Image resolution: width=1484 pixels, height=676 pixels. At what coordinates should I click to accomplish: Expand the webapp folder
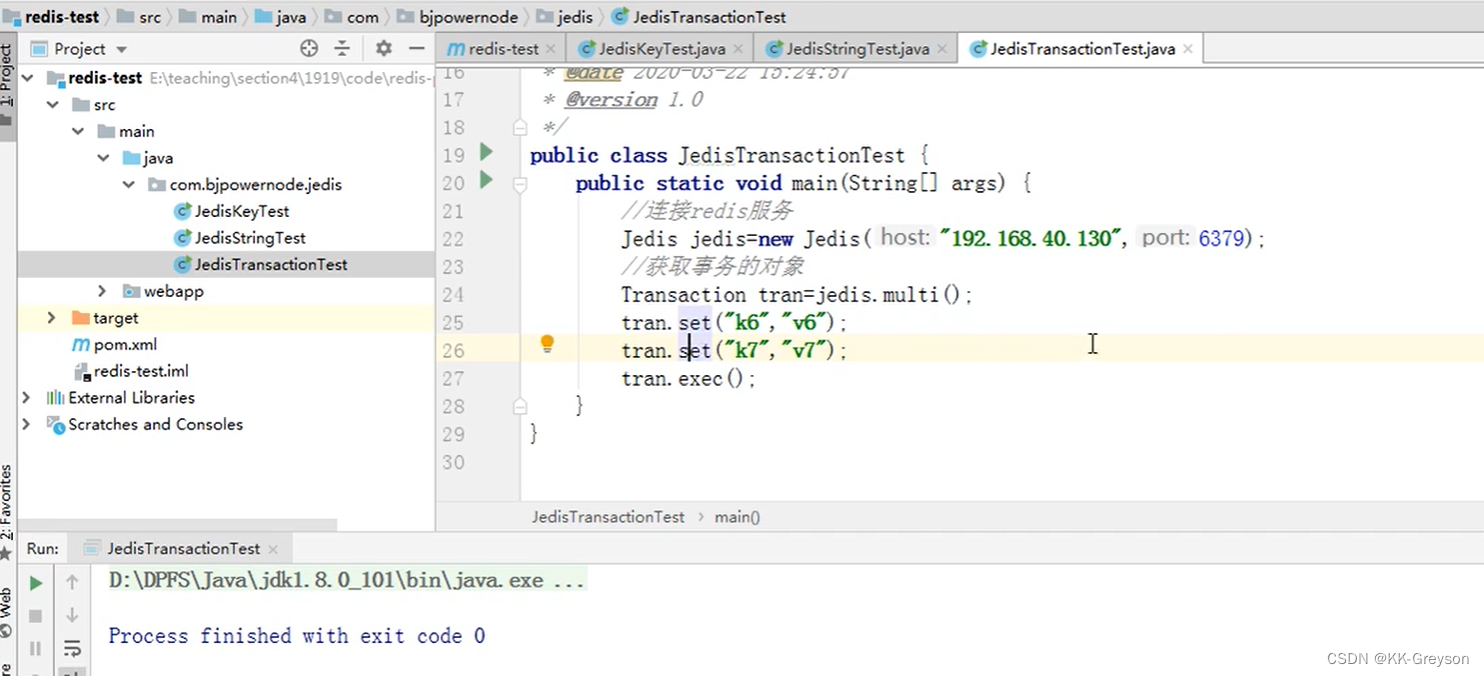pyautogui.click(x=102, y=291)
